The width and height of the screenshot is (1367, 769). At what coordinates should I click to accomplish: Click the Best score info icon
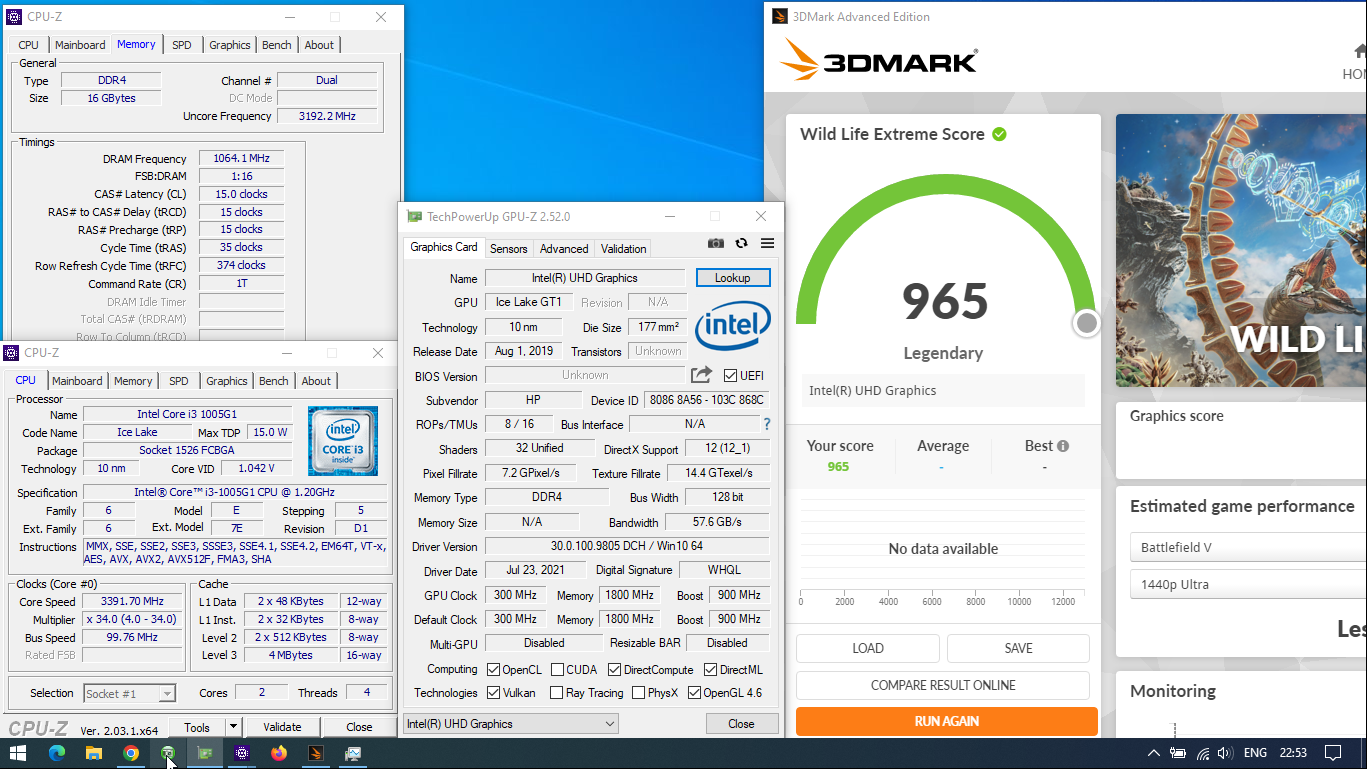pos(1063,446)
